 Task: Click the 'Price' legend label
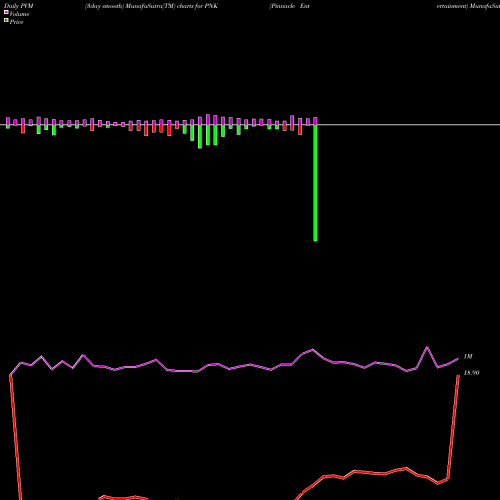(16, 22)
